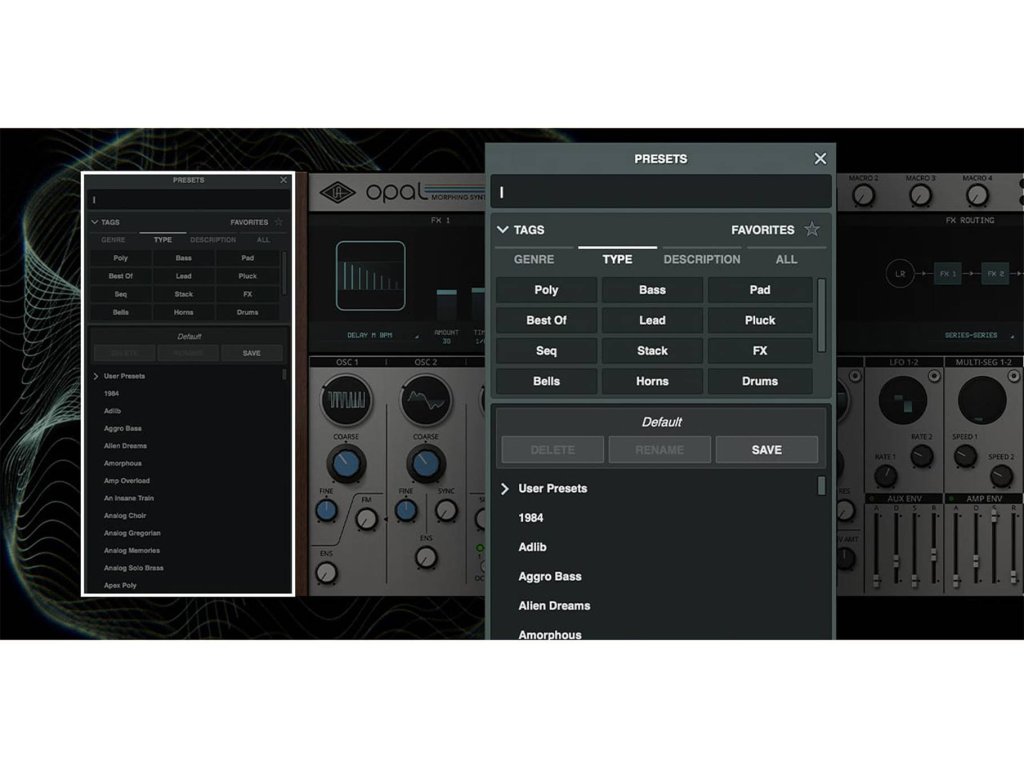
Task: Load Analog Gregorian preset in small panel
Action: (x=132, y=533)
